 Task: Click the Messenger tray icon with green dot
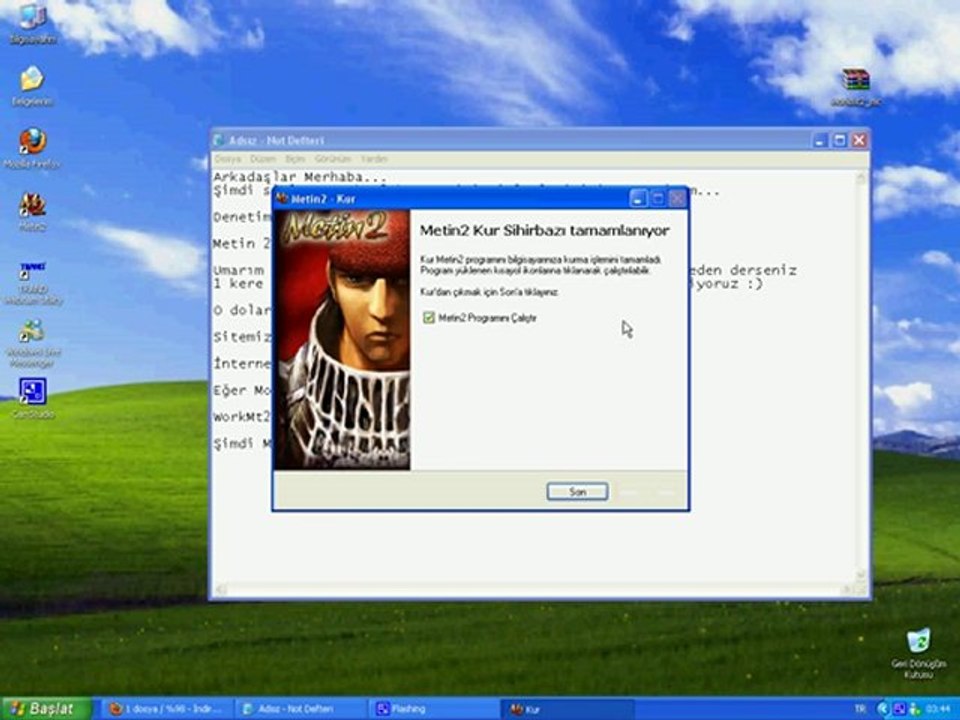(x=915, y=708)
